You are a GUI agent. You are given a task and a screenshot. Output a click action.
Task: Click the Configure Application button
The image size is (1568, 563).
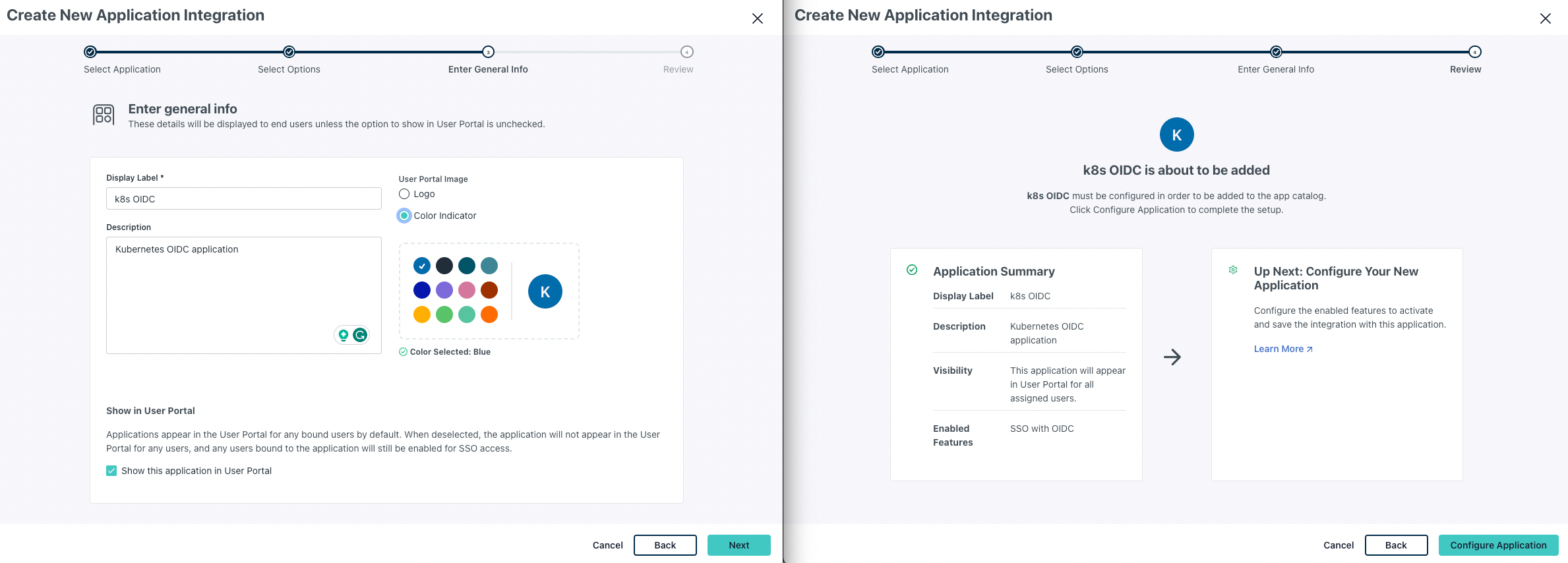pyautogui.click(x=1497, y=545)
